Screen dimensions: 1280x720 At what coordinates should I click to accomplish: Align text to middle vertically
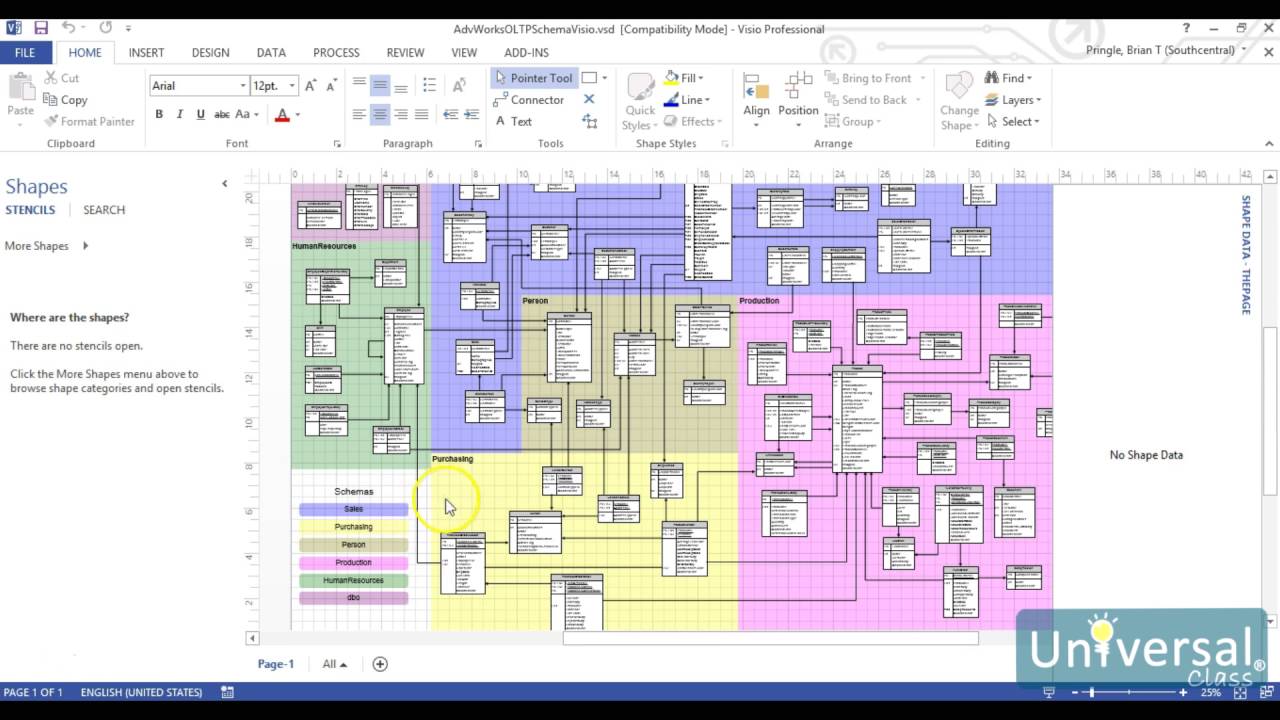point(380,86)
